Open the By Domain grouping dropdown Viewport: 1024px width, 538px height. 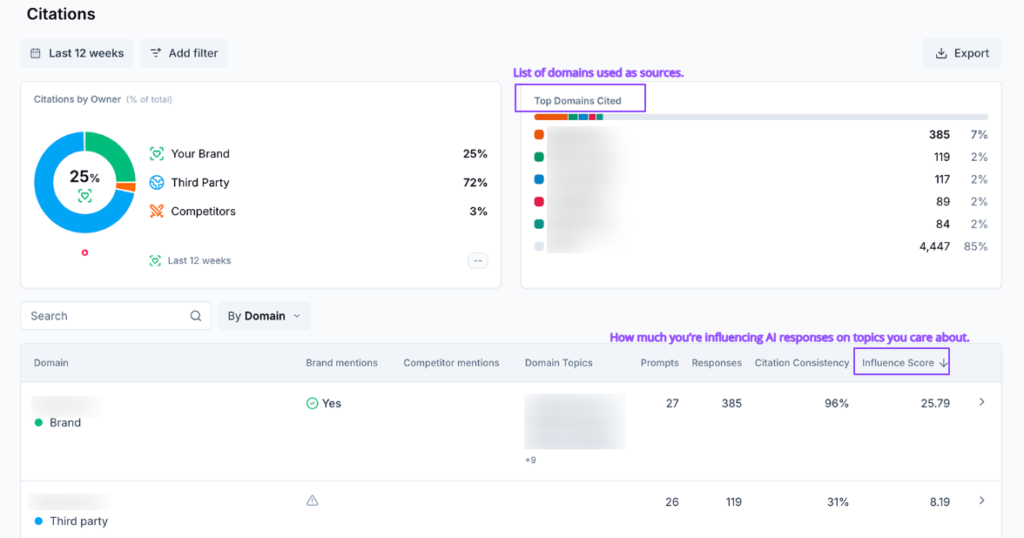[x=264, y=316]
